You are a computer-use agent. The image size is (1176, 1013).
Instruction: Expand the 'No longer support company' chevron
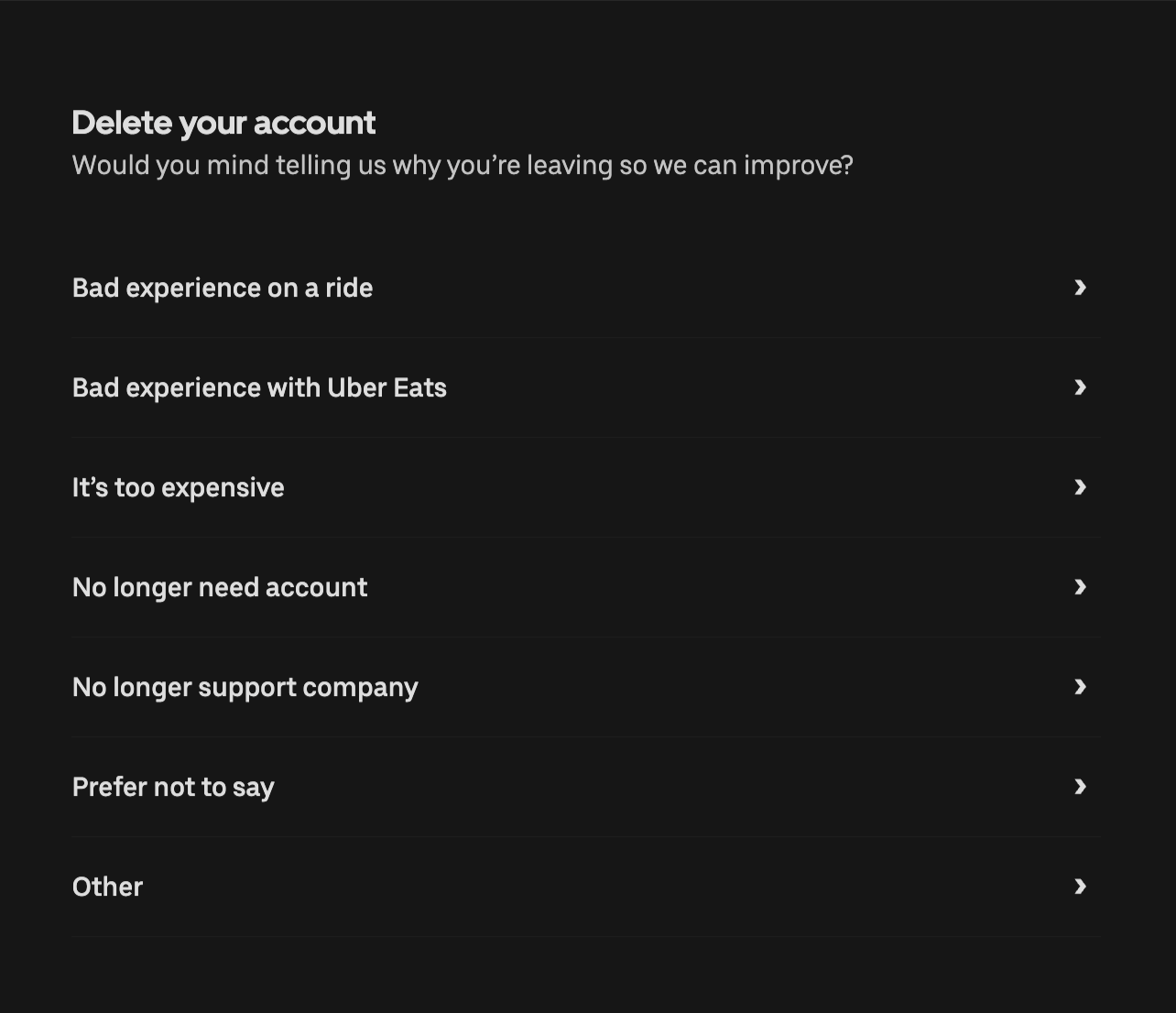[x=1080, y=687]
